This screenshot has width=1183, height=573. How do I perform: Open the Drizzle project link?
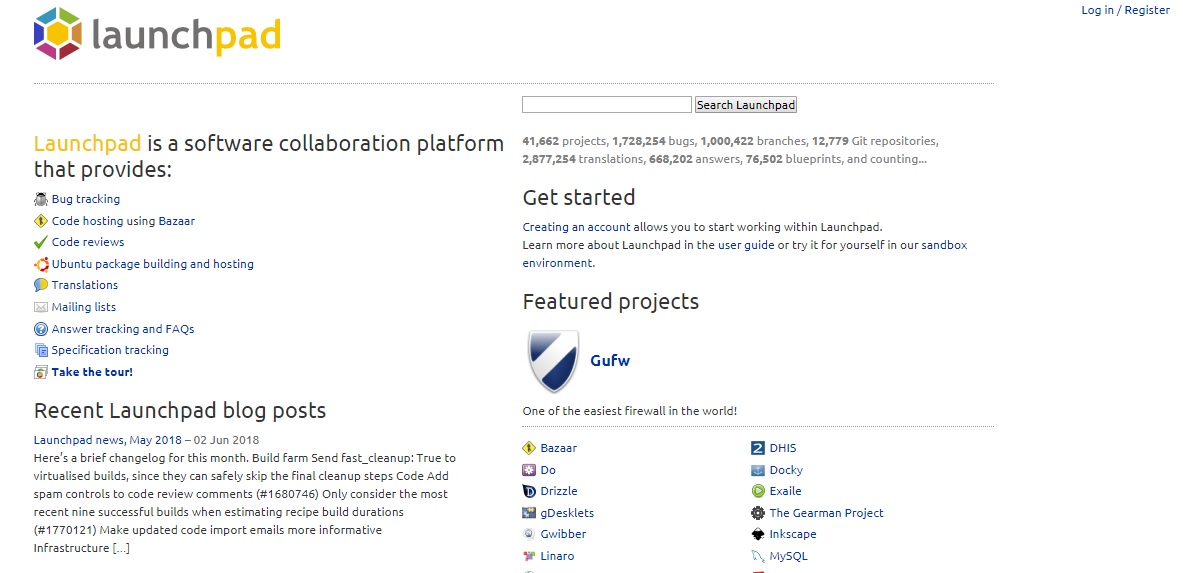pyautogui.click(x=560, y=491)
